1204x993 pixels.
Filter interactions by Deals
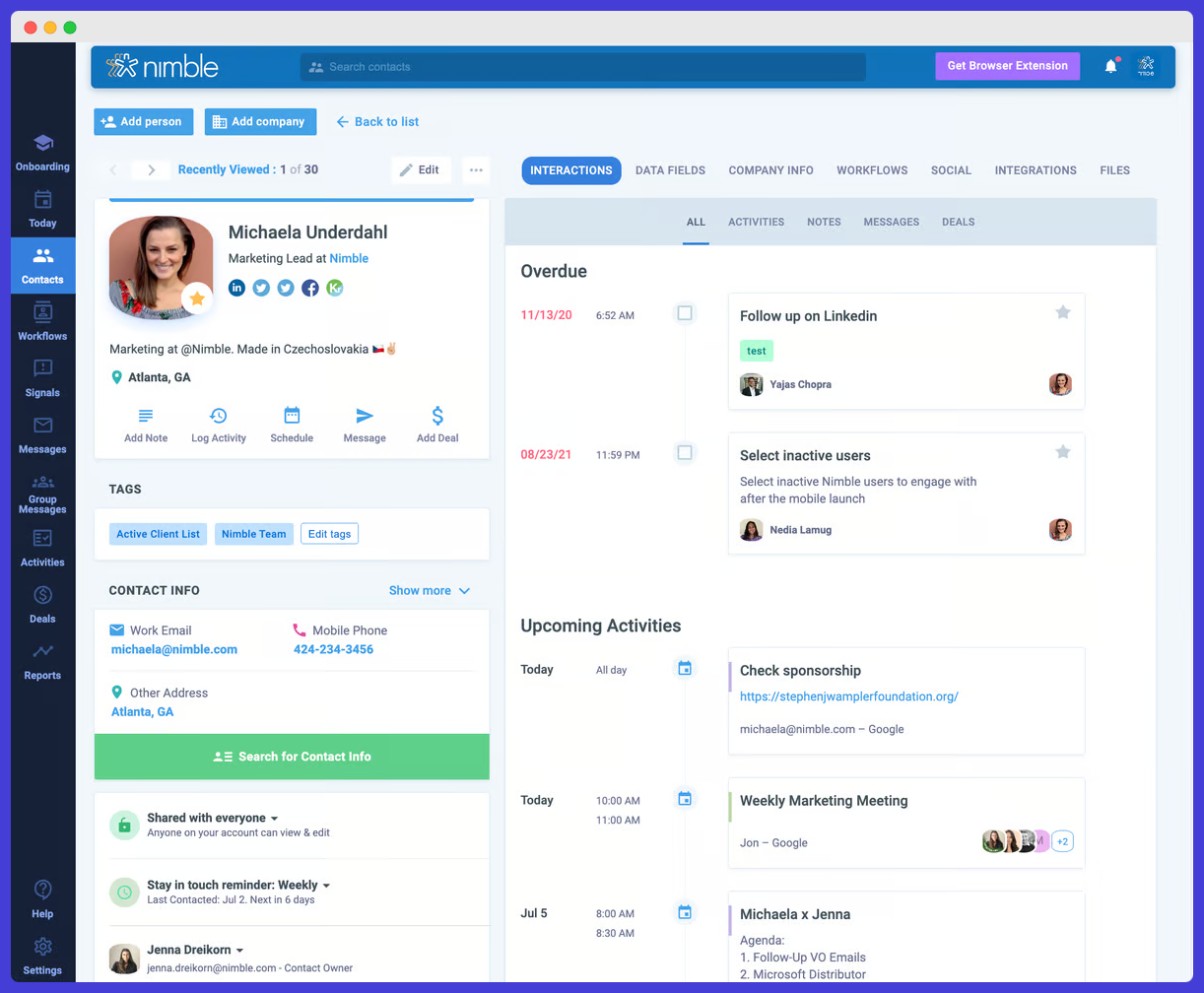coord(958,222)
